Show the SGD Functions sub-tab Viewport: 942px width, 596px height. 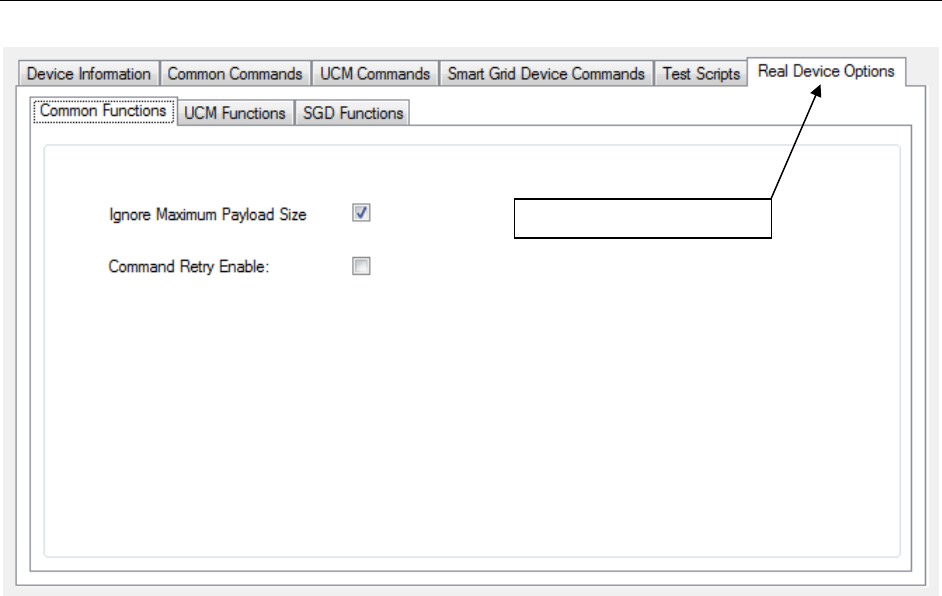coord(353,113)
